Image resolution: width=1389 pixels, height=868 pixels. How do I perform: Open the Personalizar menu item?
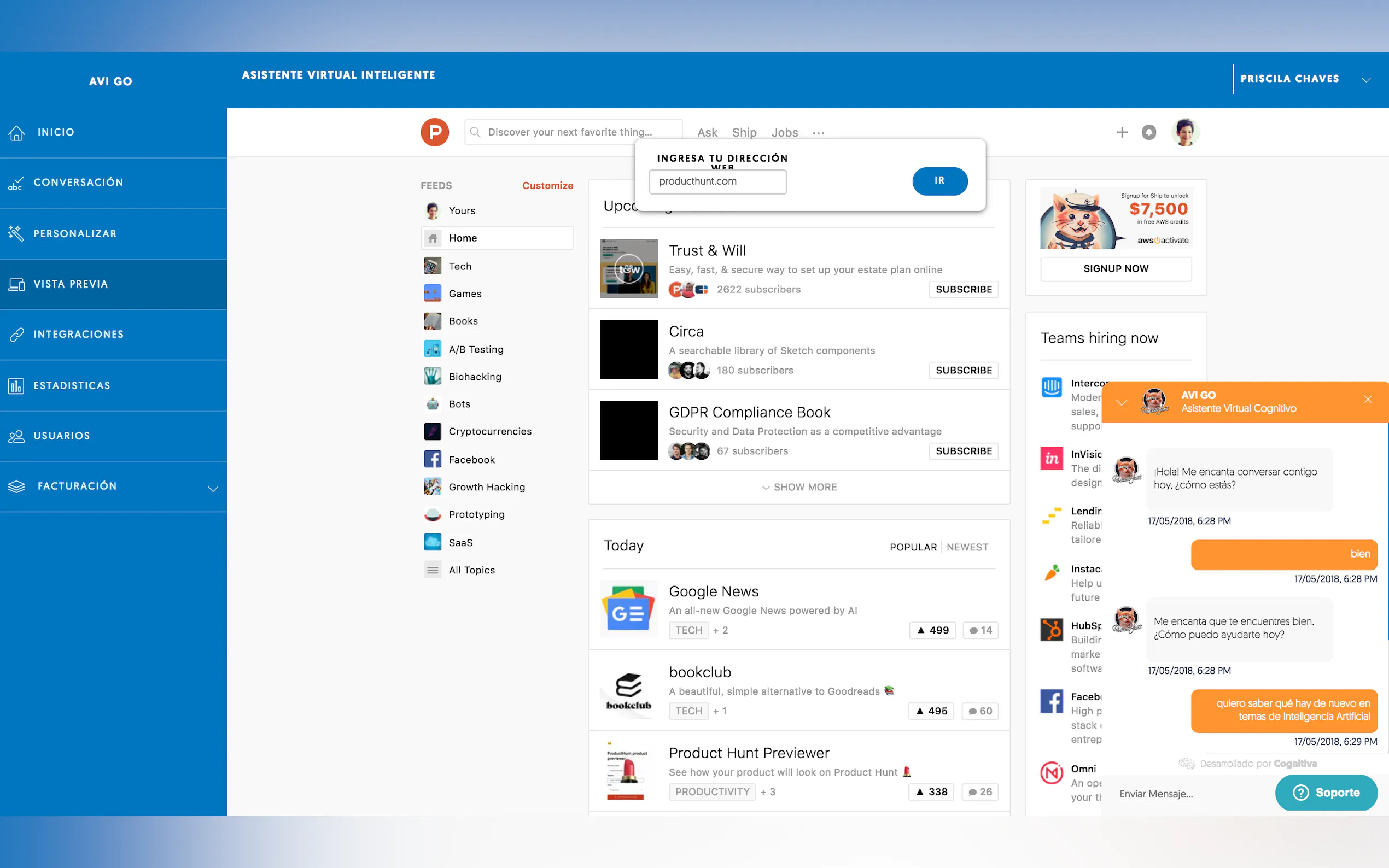coord(75,233)
